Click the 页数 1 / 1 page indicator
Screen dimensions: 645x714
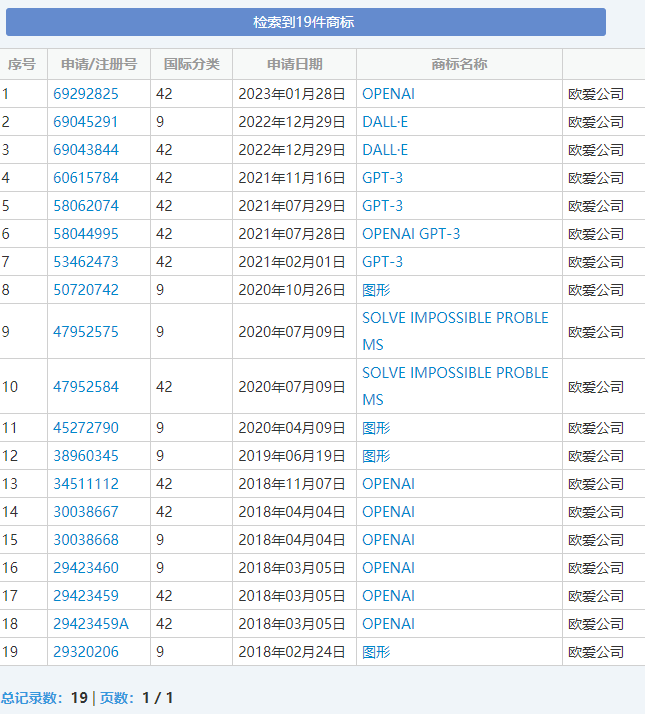click(x=137, y=698)
